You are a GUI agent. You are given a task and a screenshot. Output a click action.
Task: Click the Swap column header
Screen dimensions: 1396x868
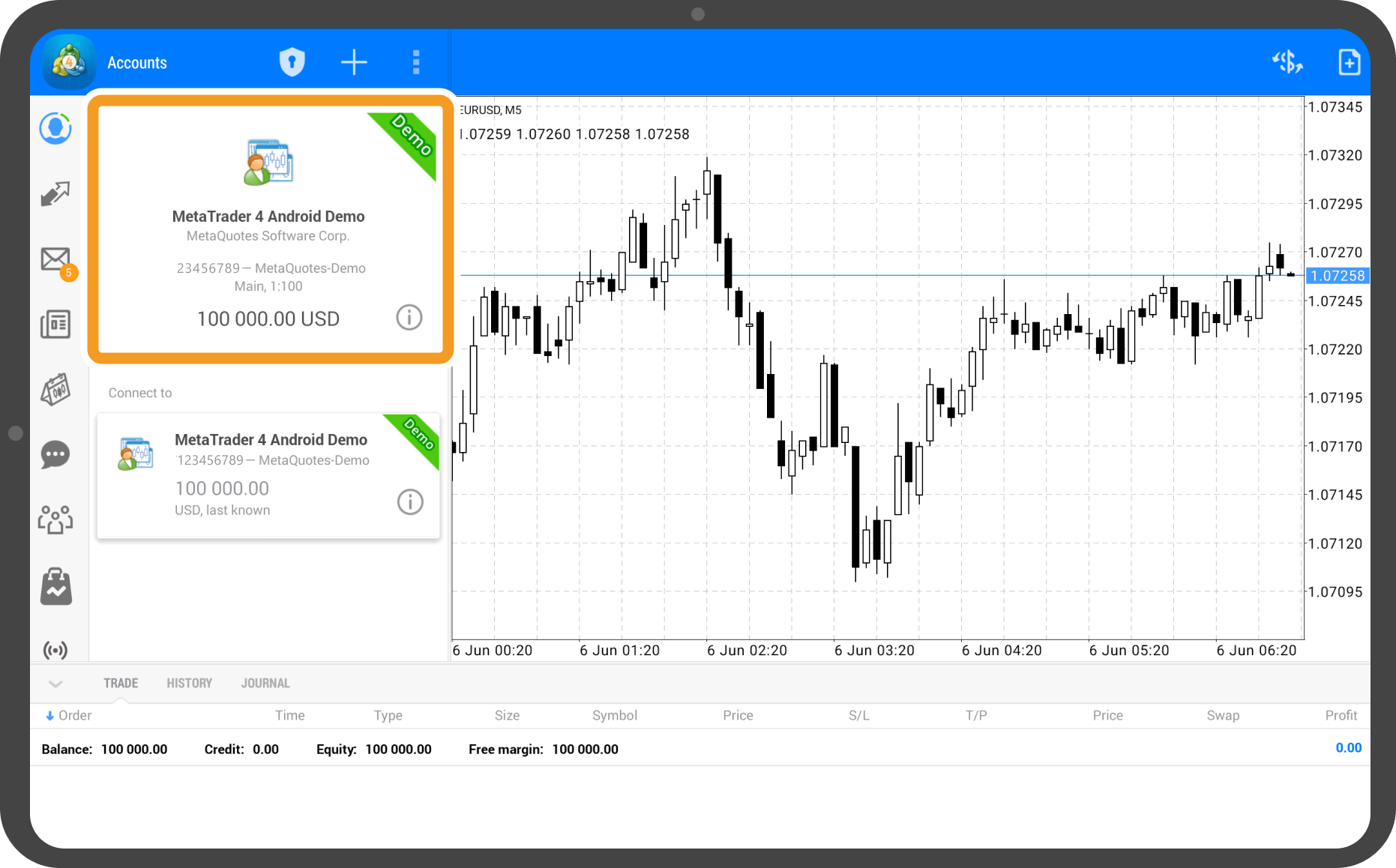point(1223,716)
